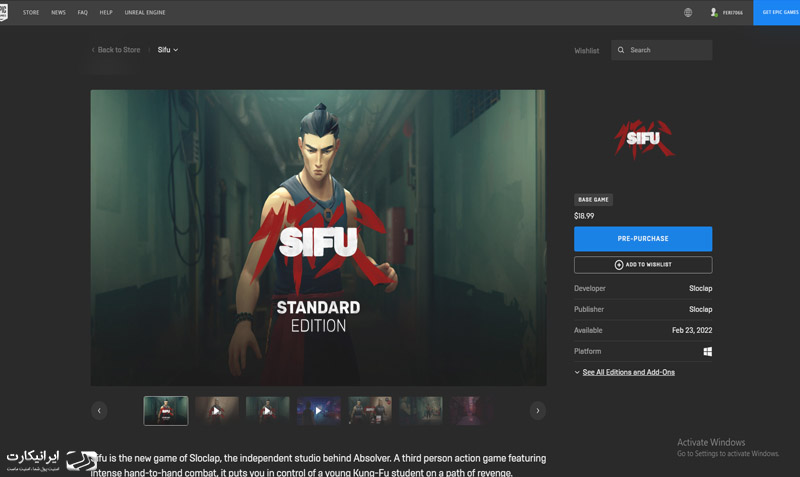Image resolution: width=800 pixels, height=477 pixels.
Task: Click the Windows platform icon
Action: pyautogui.click(x=708, y=352)
